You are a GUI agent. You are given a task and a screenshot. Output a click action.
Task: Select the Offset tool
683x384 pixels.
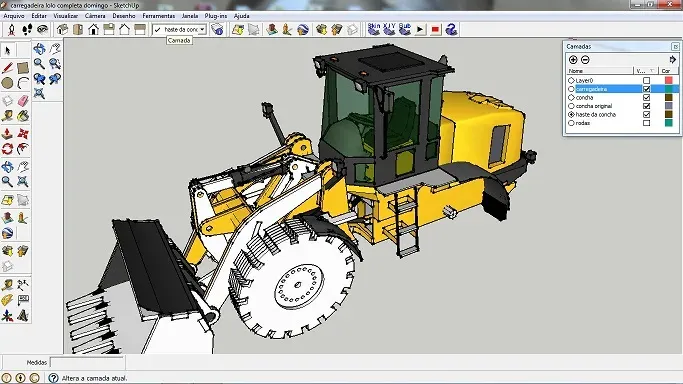23,149
